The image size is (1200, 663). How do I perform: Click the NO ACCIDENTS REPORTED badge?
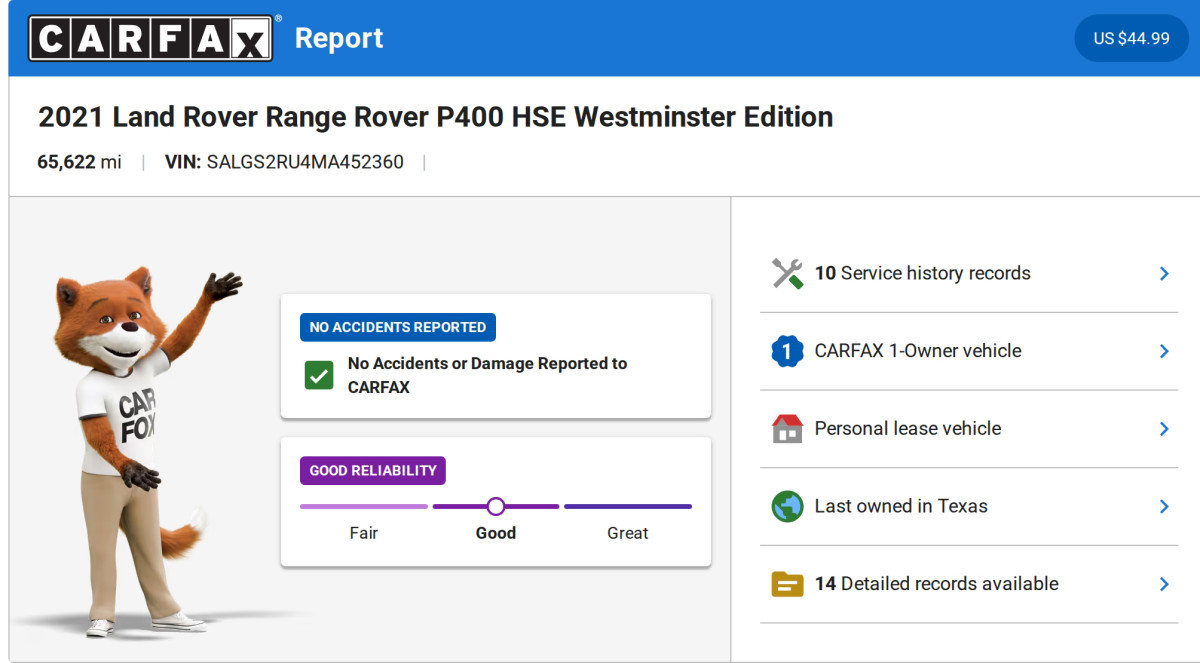(397, 327)
